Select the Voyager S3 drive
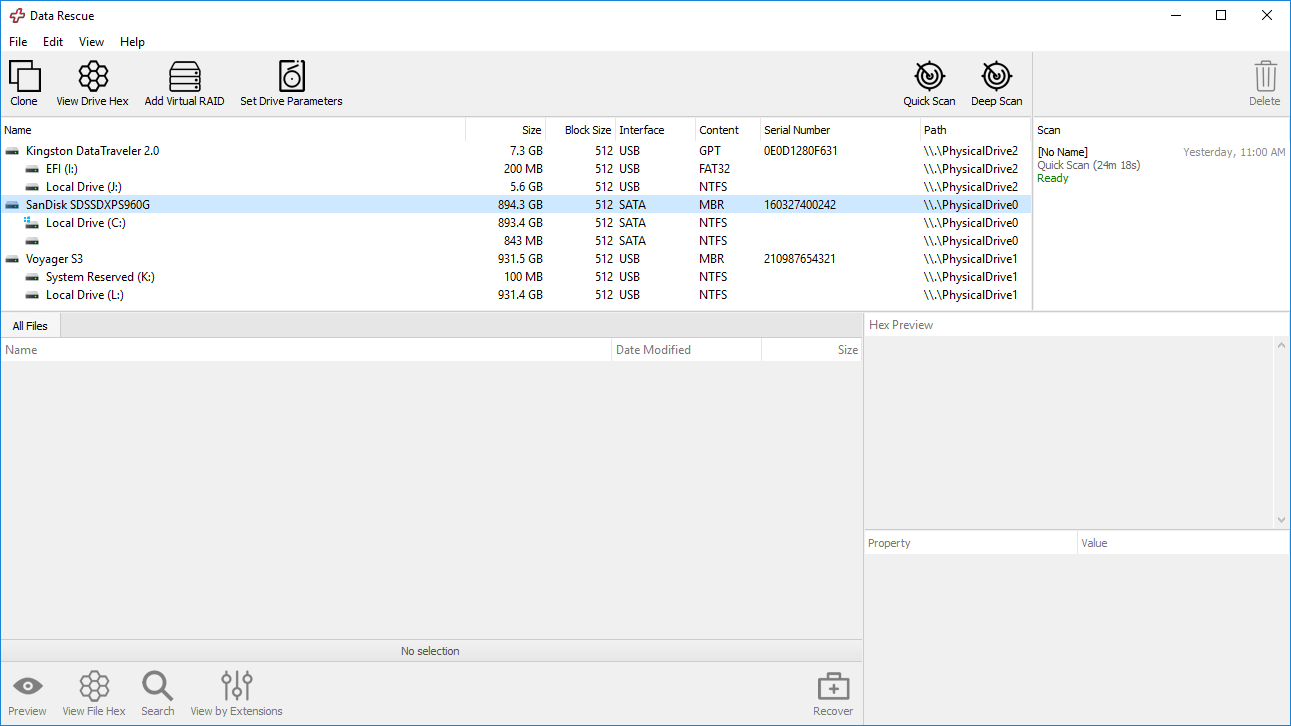 pos(515,259)
